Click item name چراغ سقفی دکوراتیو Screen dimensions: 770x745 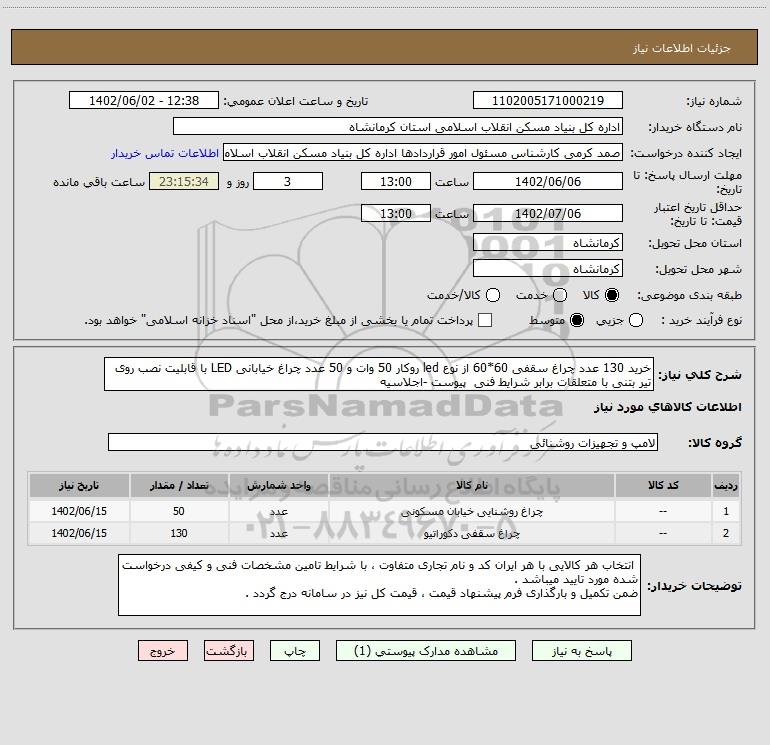pos(471,533)
